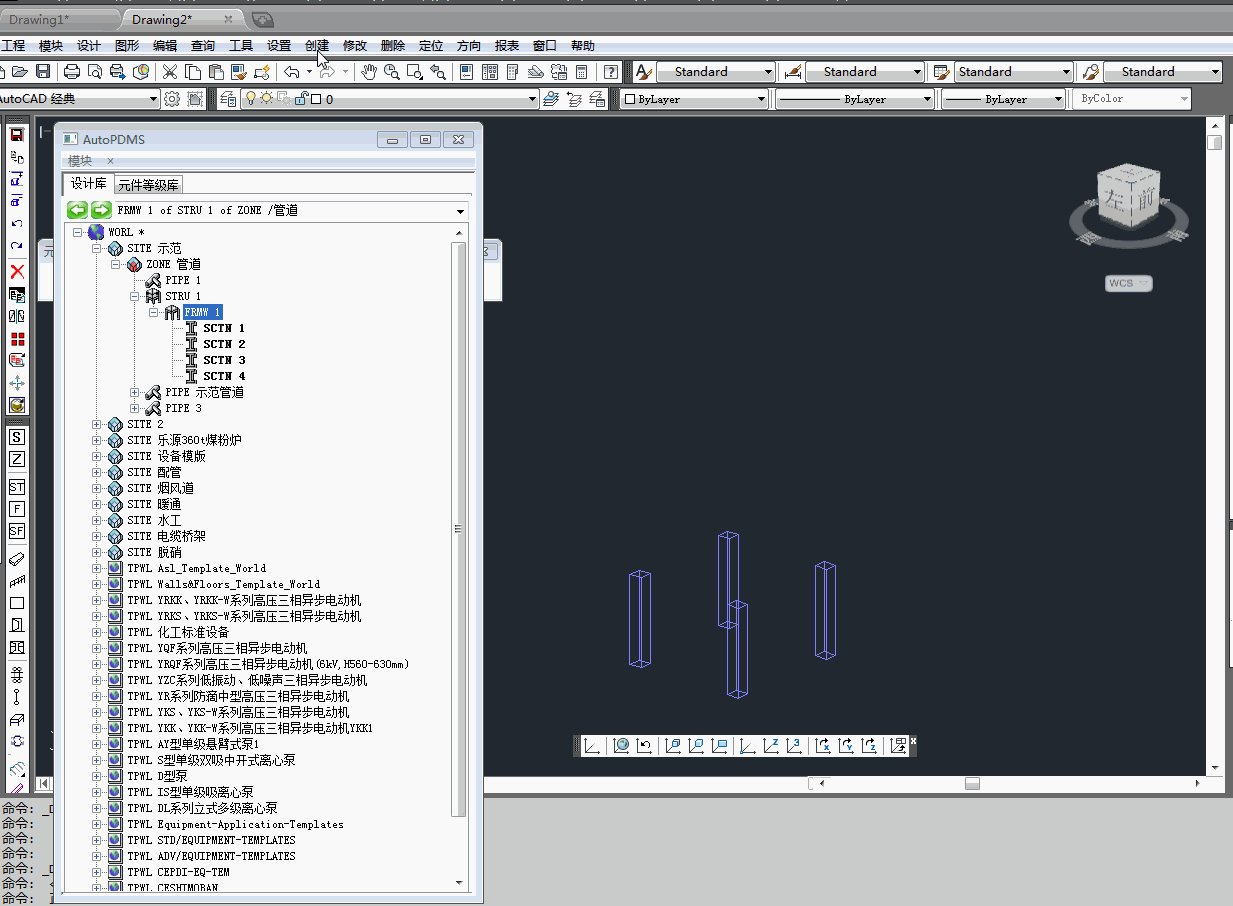Click the Zoom Realtime magnifier icon
Image resolution: width=1233 pixels, height=906 pixels.
tap(391, 72)
